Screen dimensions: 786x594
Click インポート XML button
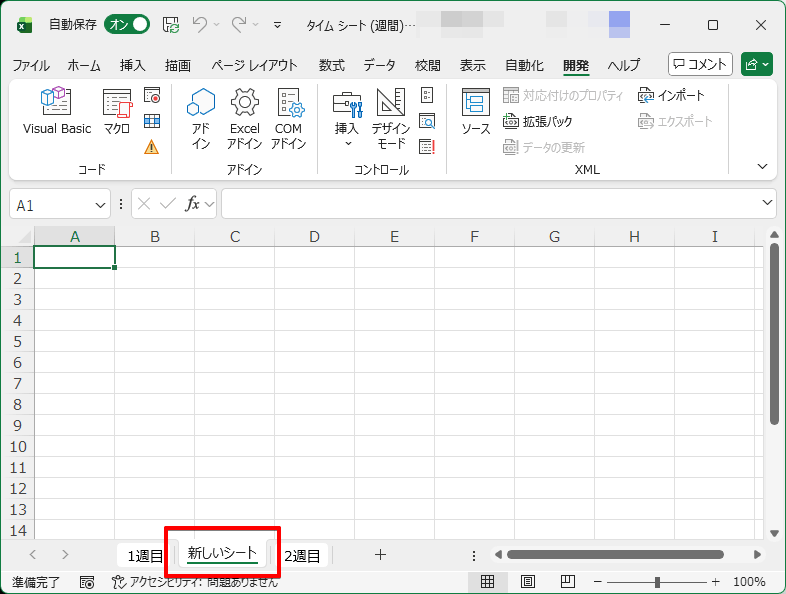tap(671, 95)
